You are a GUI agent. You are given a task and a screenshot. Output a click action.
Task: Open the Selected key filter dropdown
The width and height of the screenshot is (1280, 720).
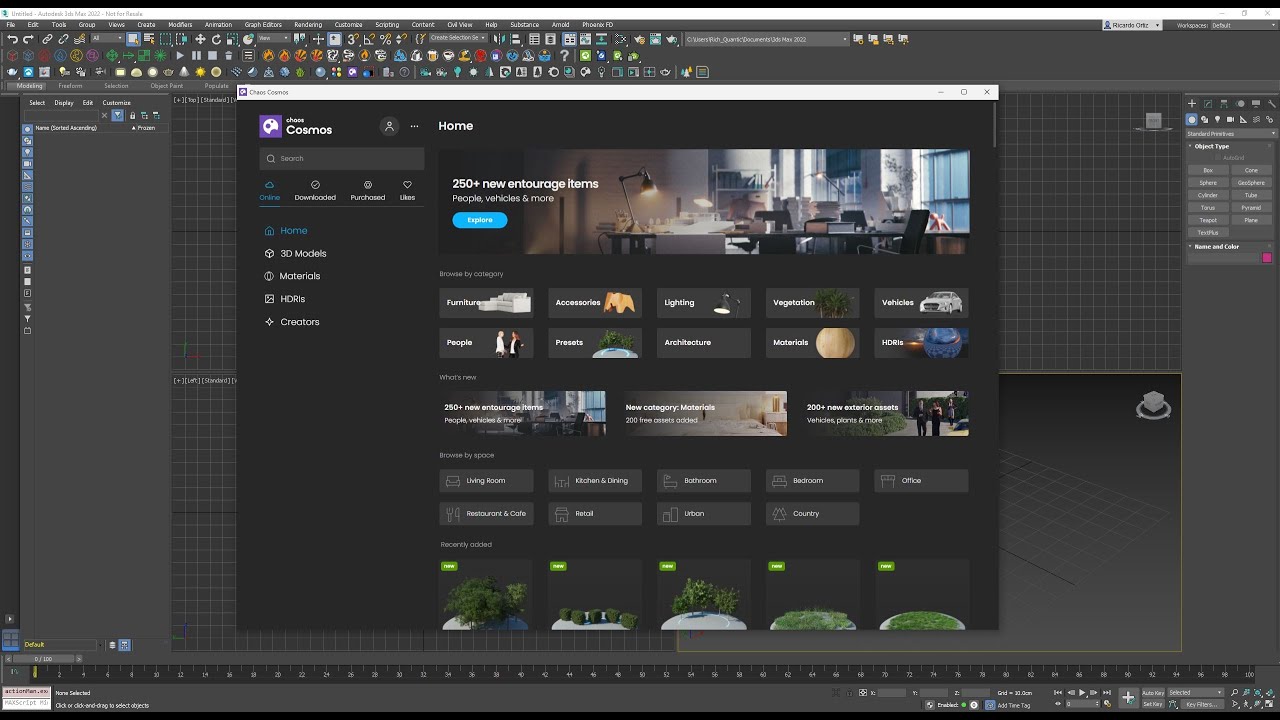(x=1196, y=693)
